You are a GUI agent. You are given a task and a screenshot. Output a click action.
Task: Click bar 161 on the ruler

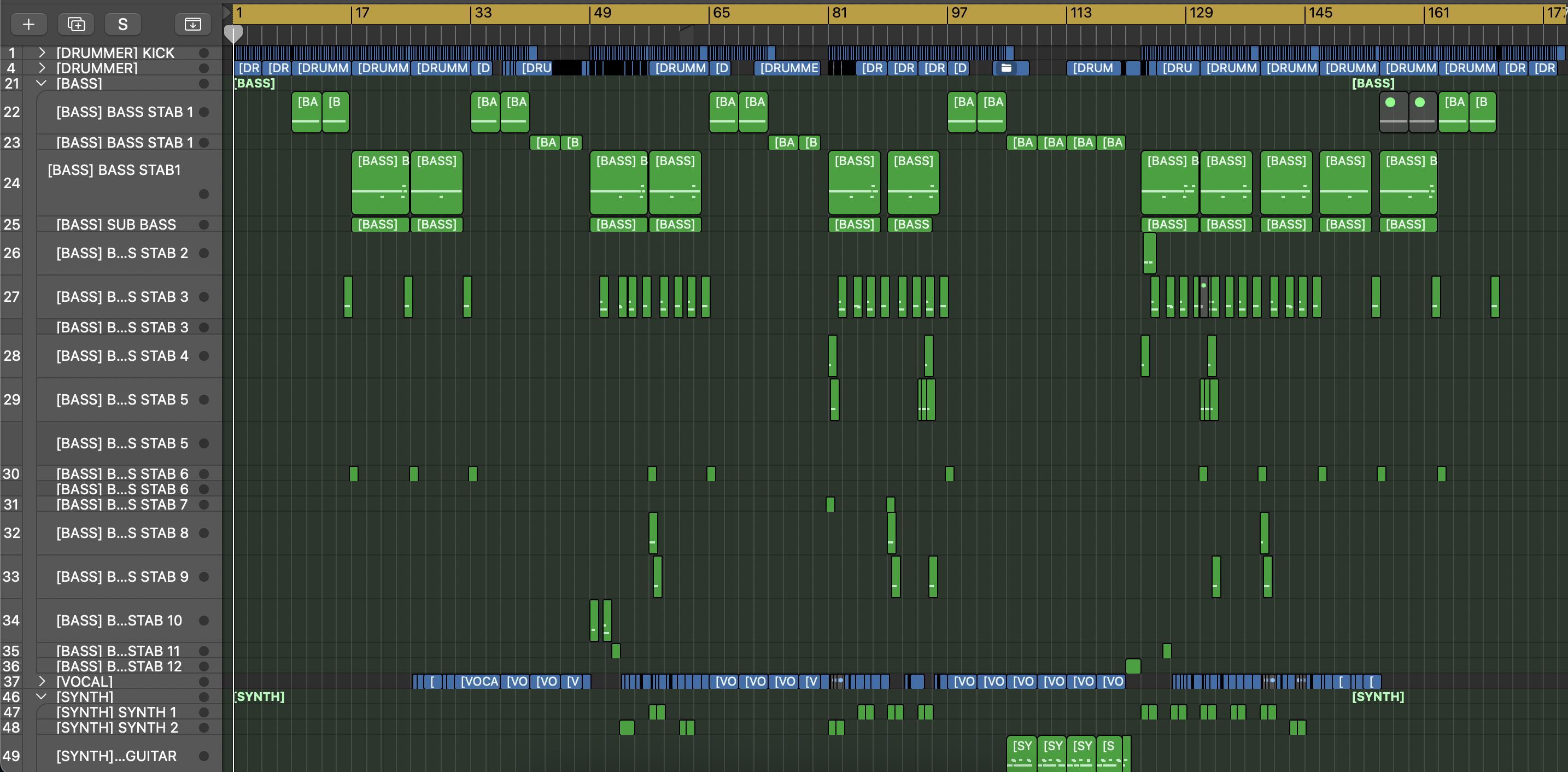1438,13
